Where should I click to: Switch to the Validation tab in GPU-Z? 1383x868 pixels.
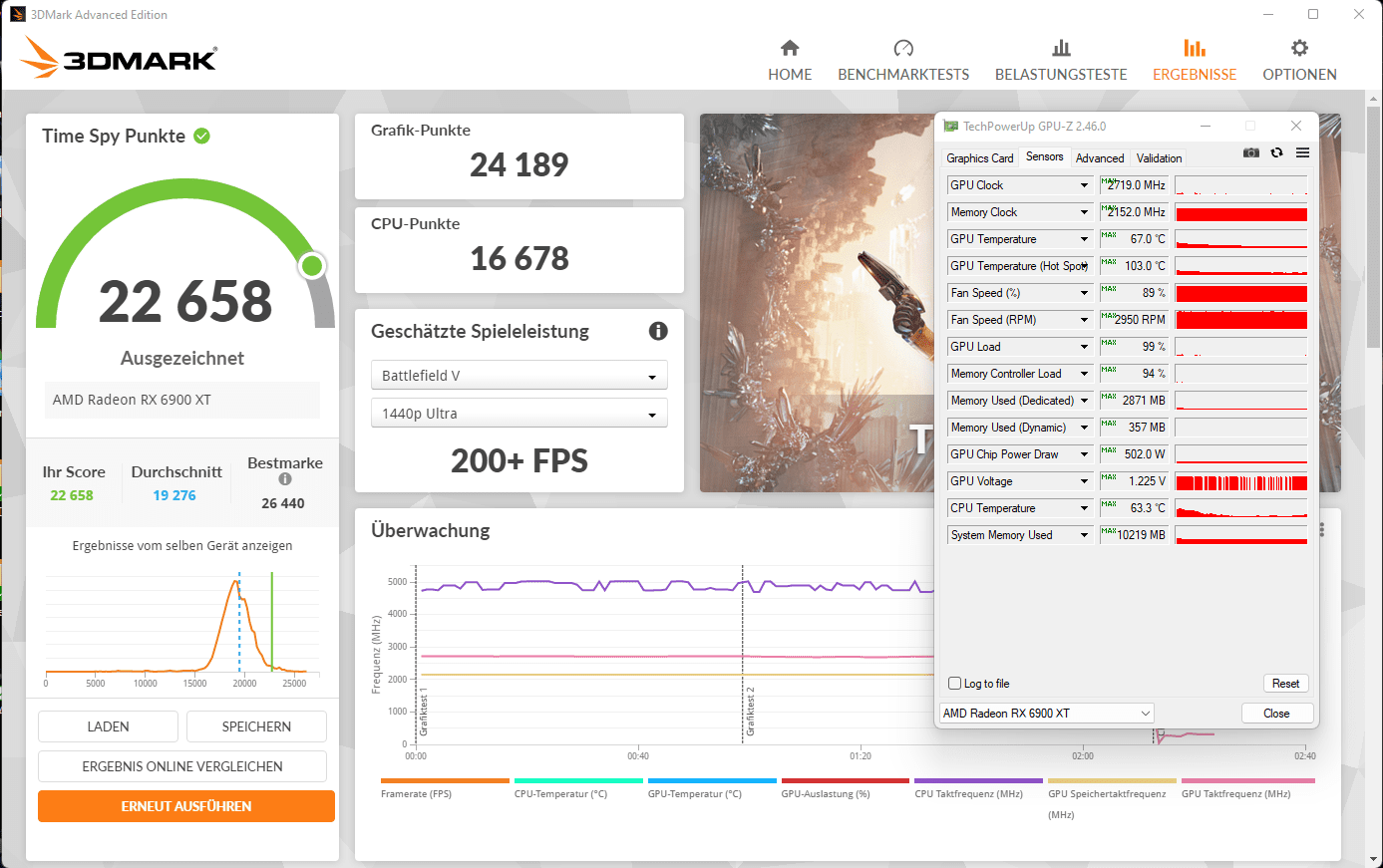pyautogui.click(x=1159, y=158)
